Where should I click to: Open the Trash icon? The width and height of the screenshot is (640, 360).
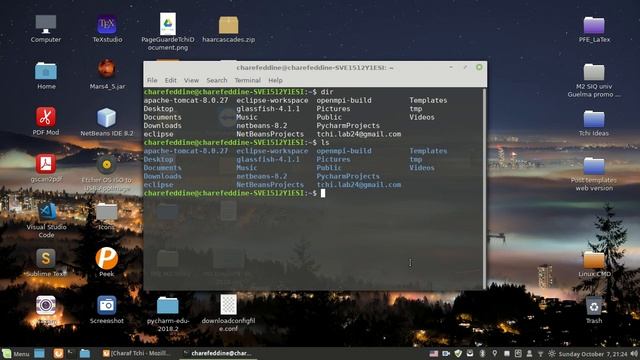(594, 306)
